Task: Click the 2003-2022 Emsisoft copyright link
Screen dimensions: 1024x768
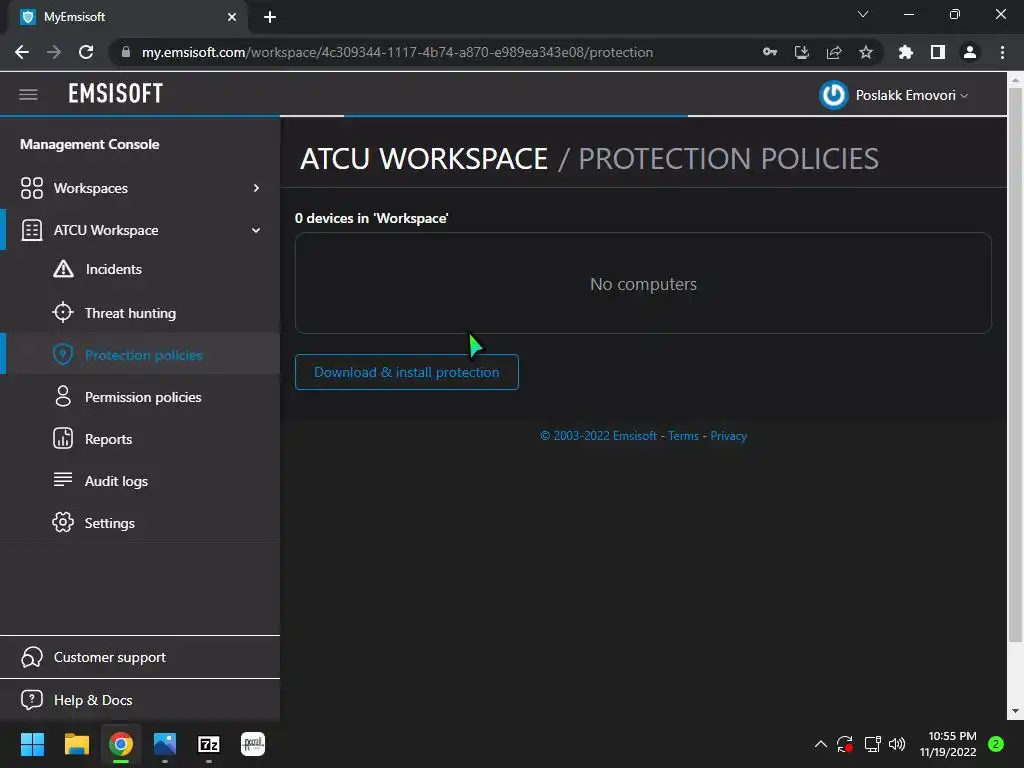Action: tap(598, 436)
